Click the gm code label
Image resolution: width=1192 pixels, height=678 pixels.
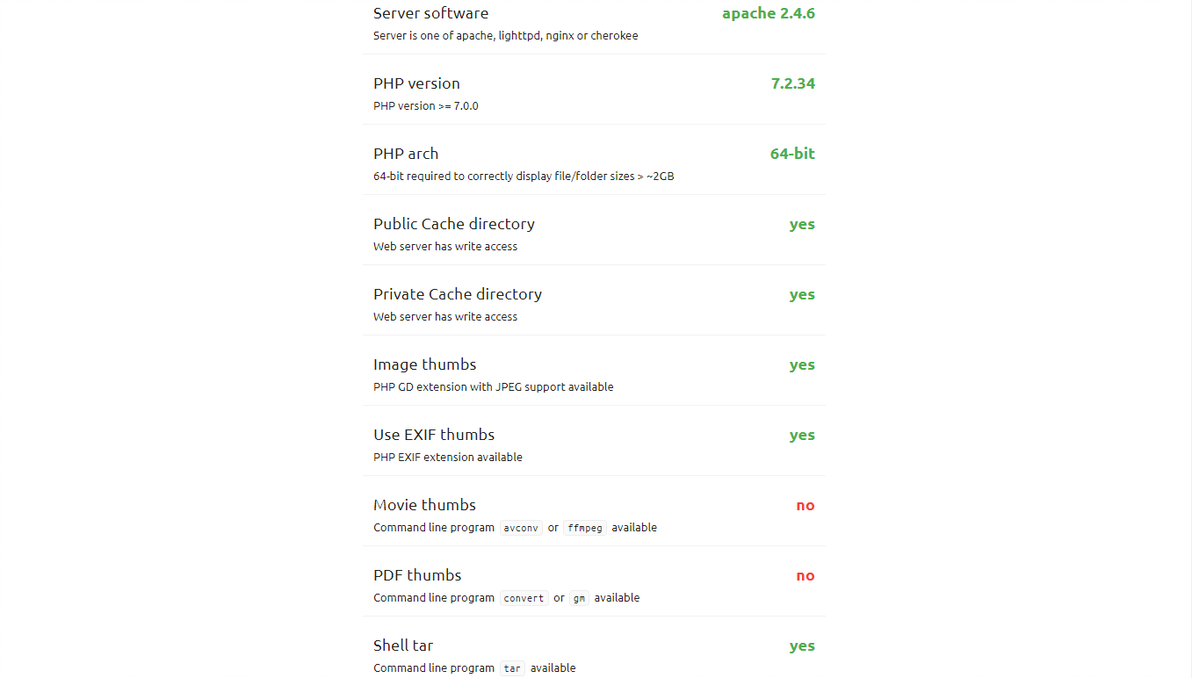(579, 598)
